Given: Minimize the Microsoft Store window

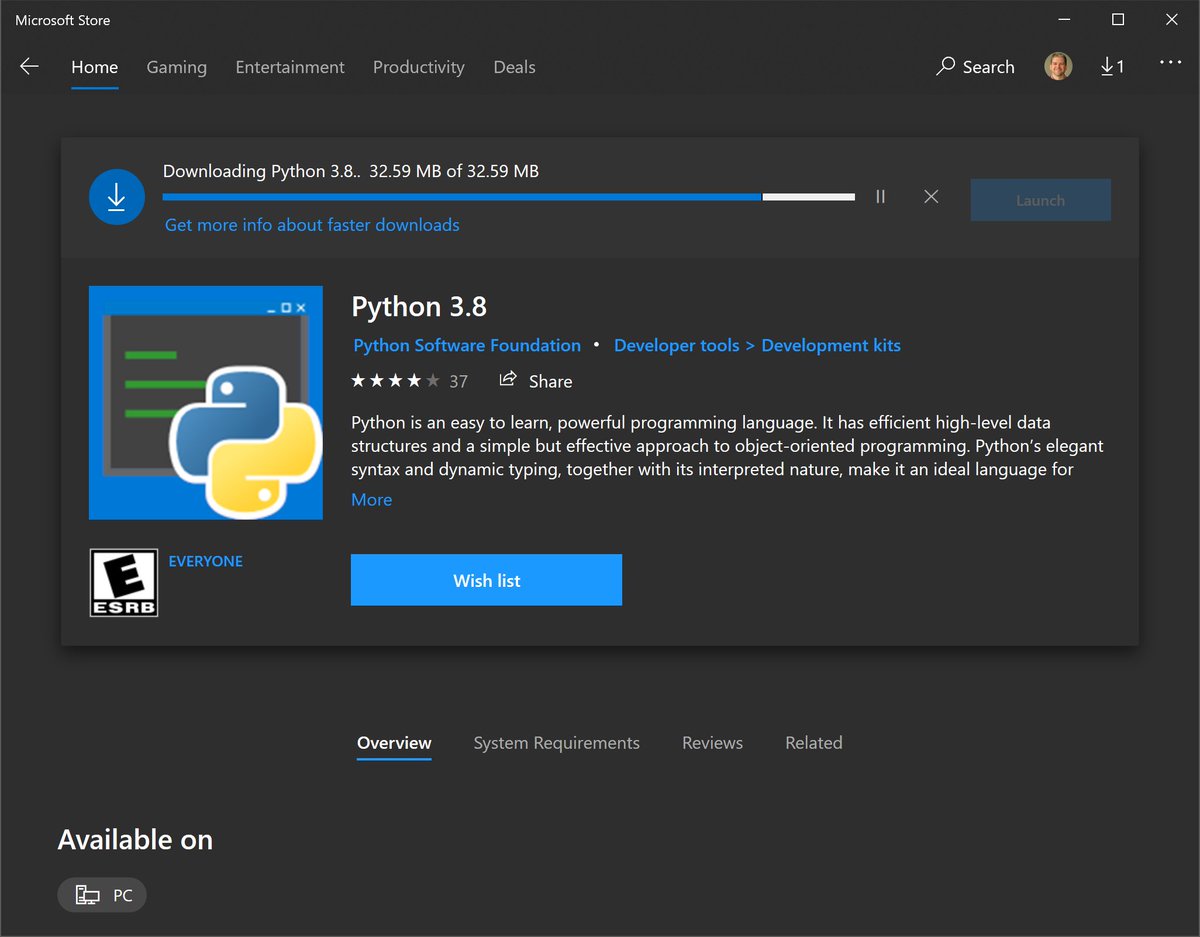Looking at the screenshot, I should tap(1064, 20).
